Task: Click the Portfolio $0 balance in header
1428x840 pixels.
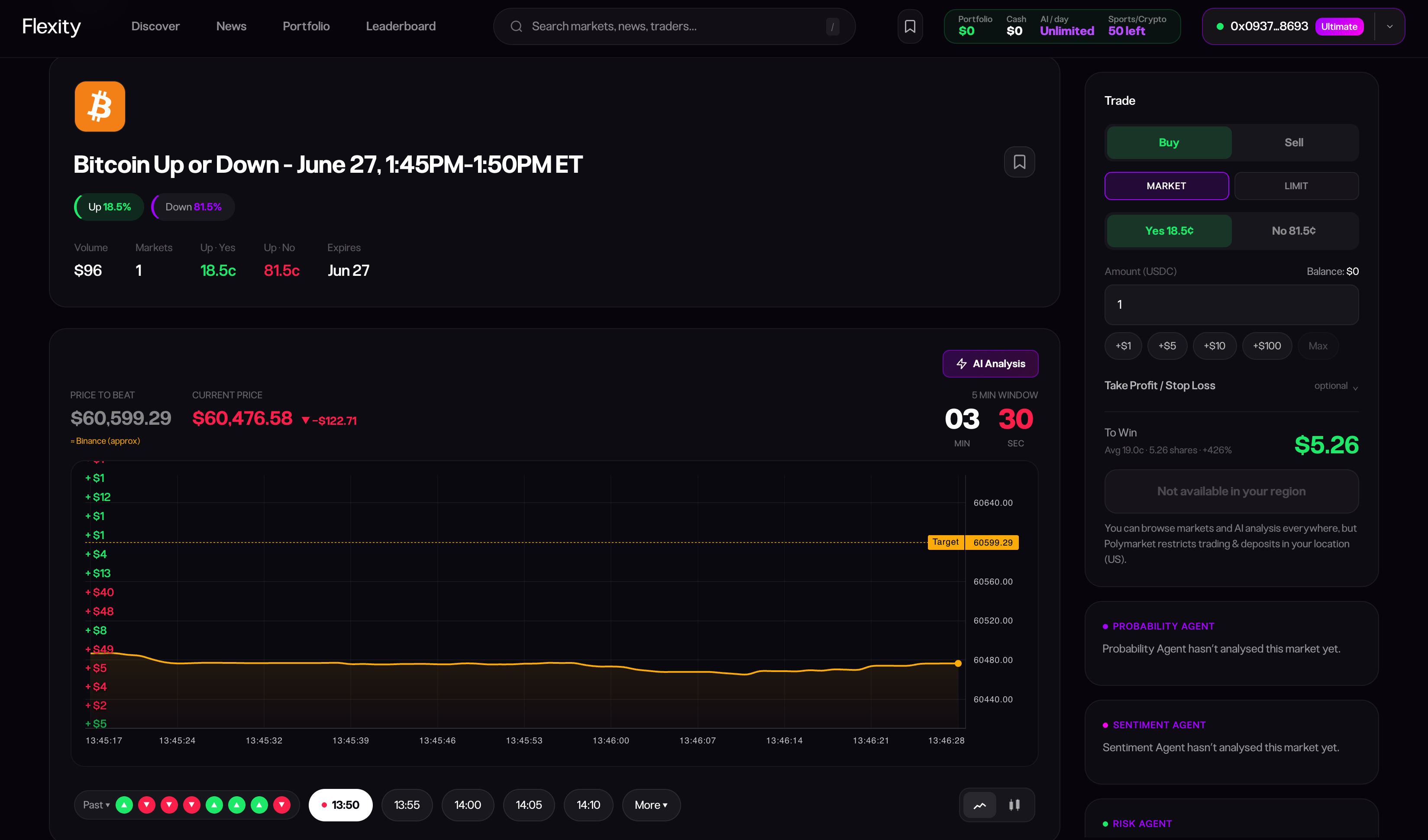Action: click(975, 26)
